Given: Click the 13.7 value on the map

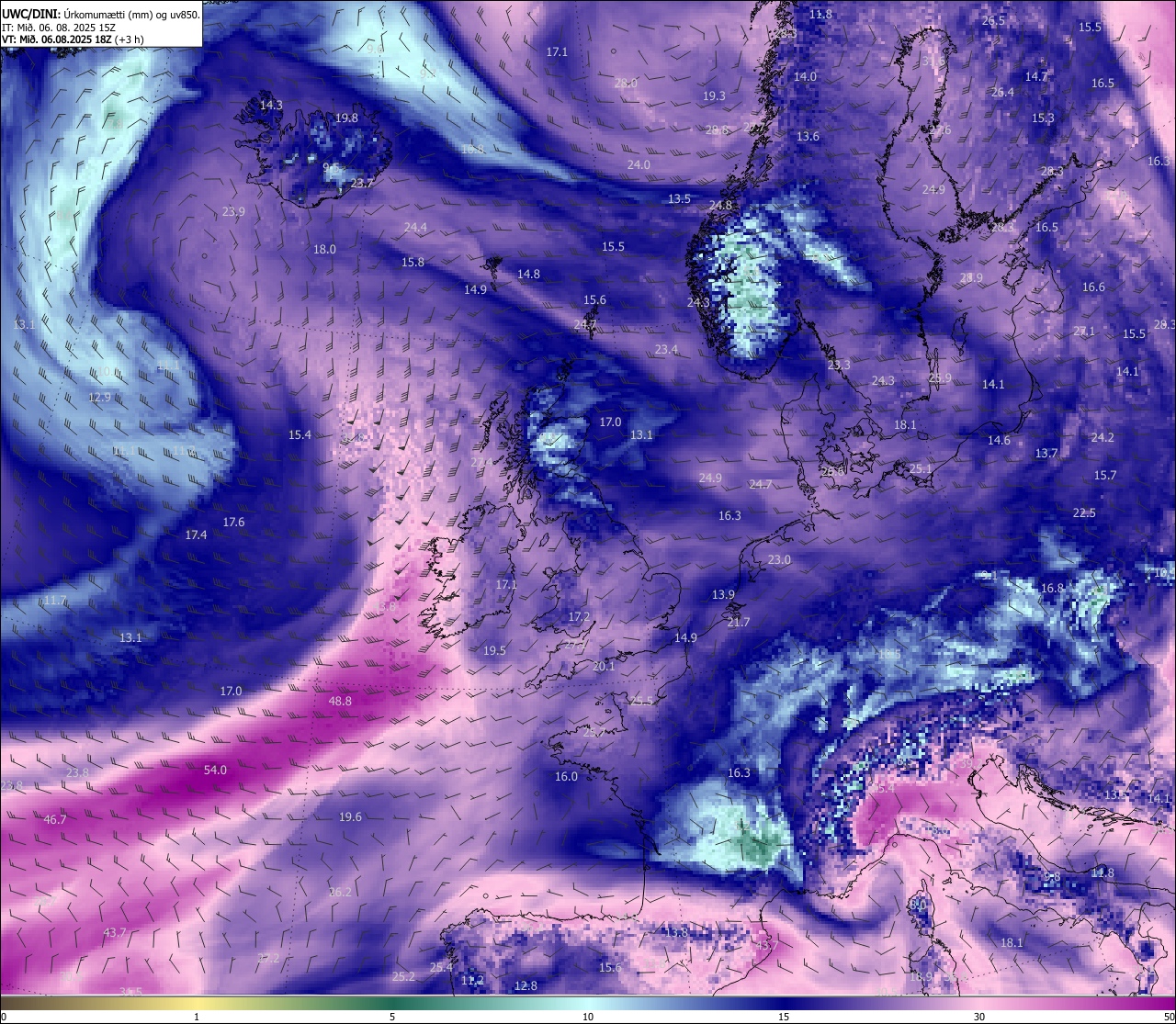Looking at the screenshot, I should pyautogui.click(x=1046, y=454).
